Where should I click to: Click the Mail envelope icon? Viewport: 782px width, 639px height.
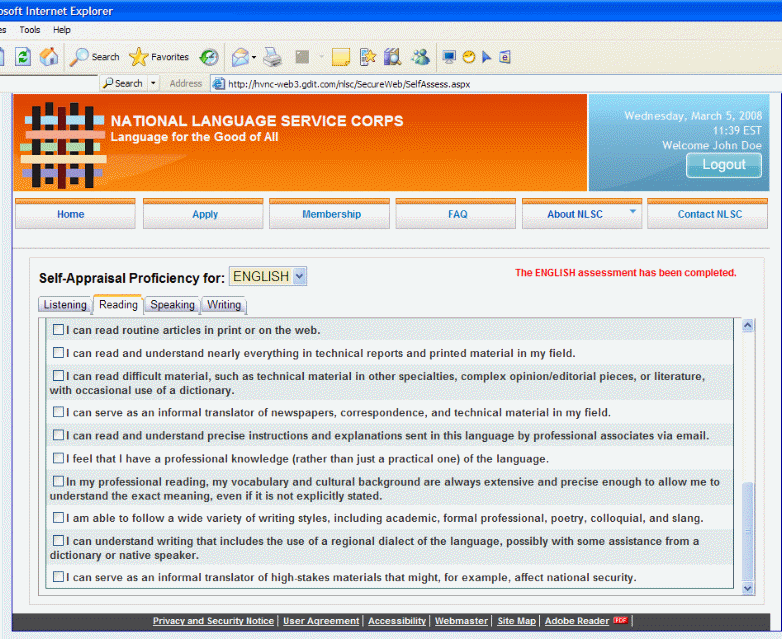240,57
